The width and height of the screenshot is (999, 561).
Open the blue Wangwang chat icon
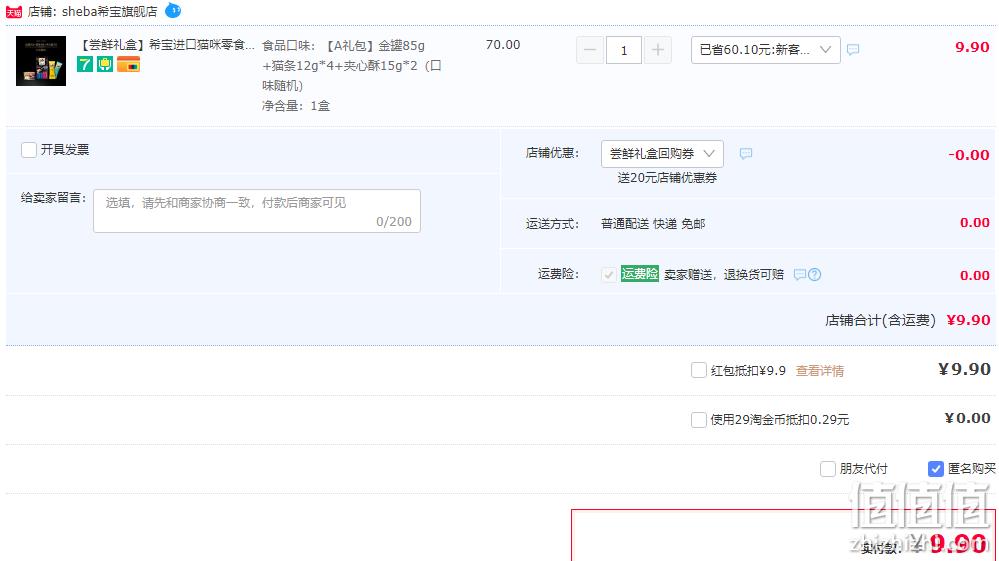coord(173,10)
